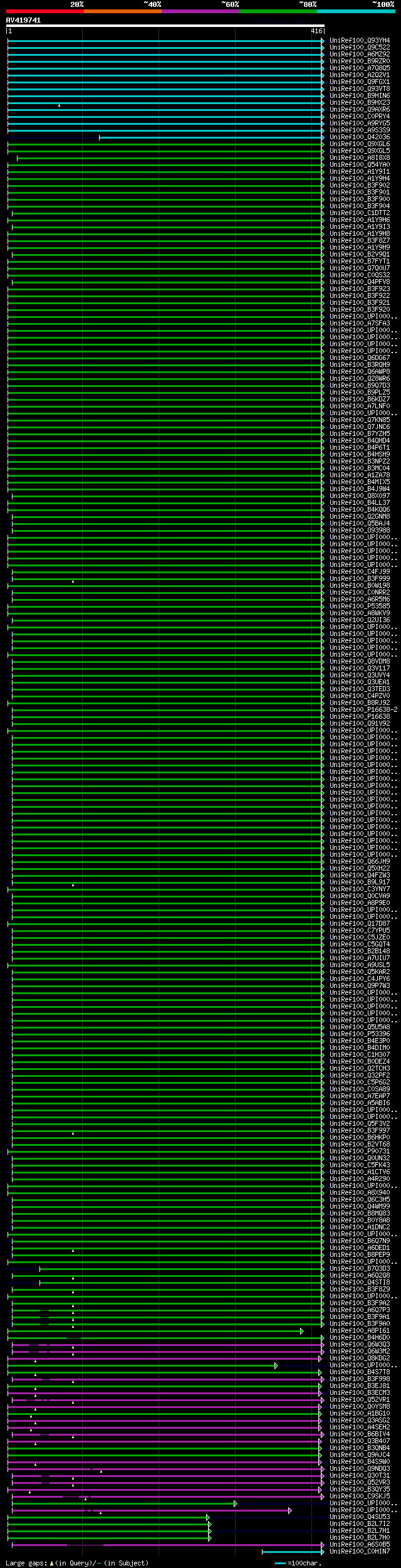Click the query end position 416
The height and width of the screenshot is (1568, 401).
point(316,31)
